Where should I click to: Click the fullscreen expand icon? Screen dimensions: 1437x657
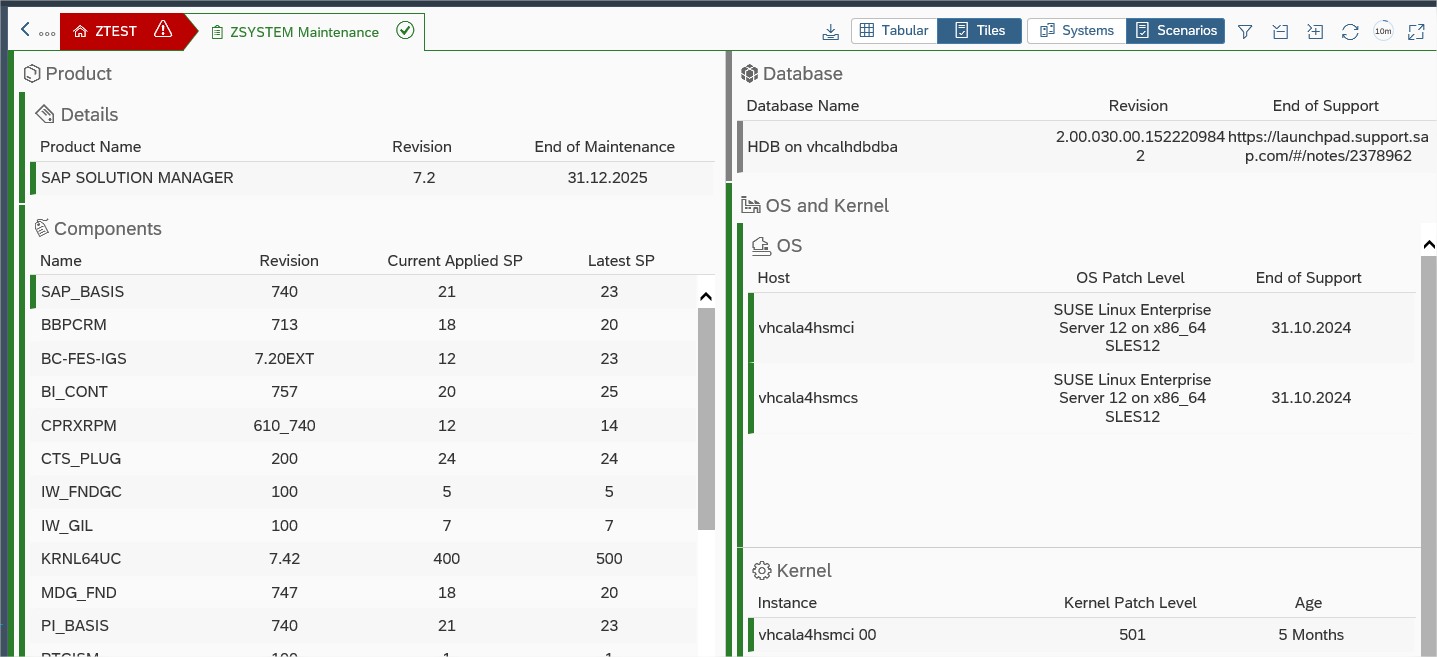click(x=1416, y=32)
